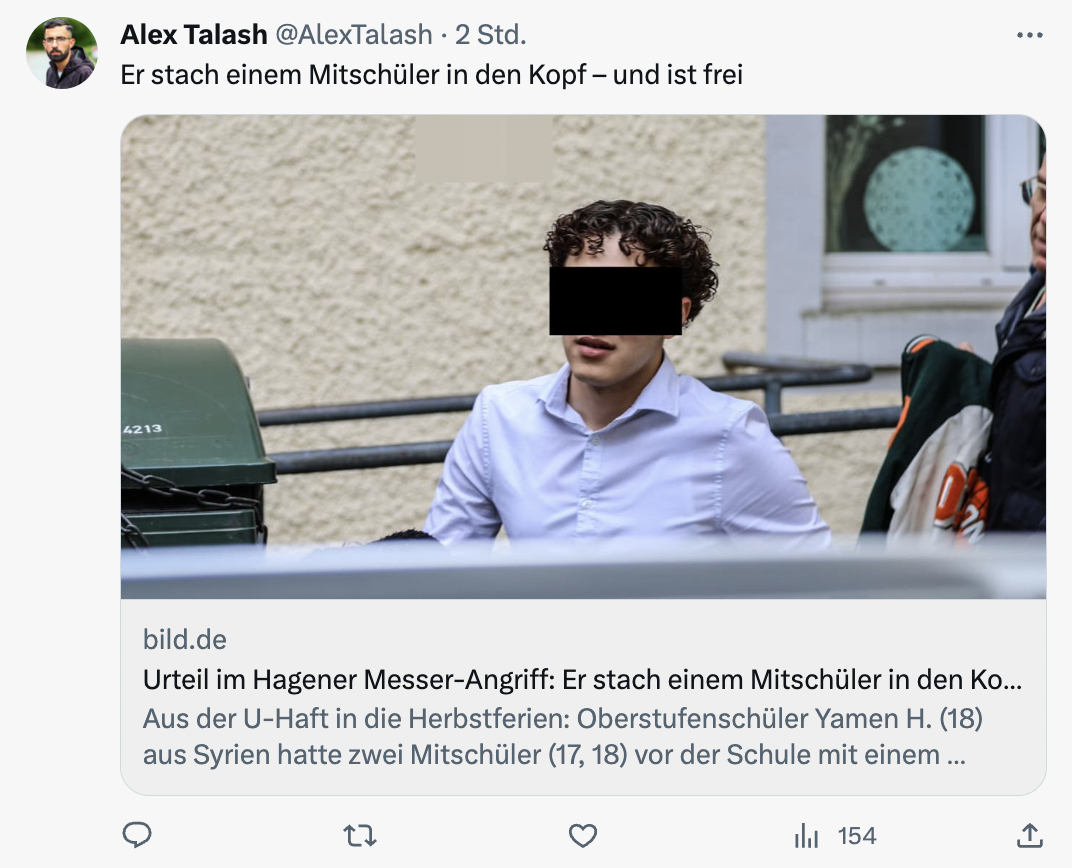The width and height of the screenshot is (1072, 868).
Task: Click the black censor bar in the photo
Action: [615, 301]
